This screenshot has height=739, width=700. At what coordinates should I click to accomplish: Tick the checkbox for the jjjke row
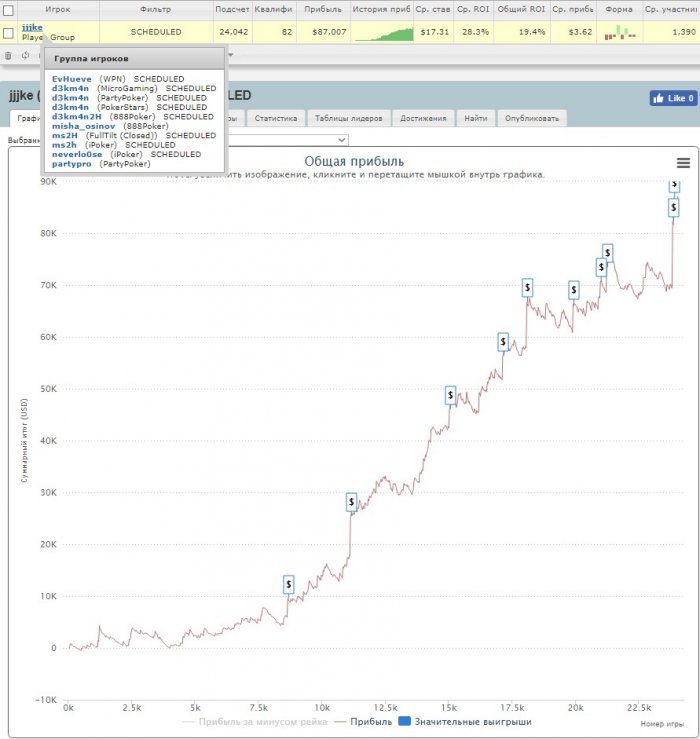point(8,33)
